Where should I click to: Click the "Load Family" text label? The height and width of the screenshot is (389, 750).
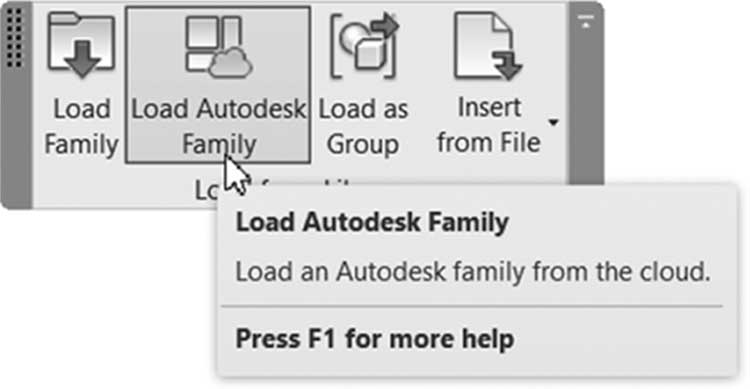(81, 126)
